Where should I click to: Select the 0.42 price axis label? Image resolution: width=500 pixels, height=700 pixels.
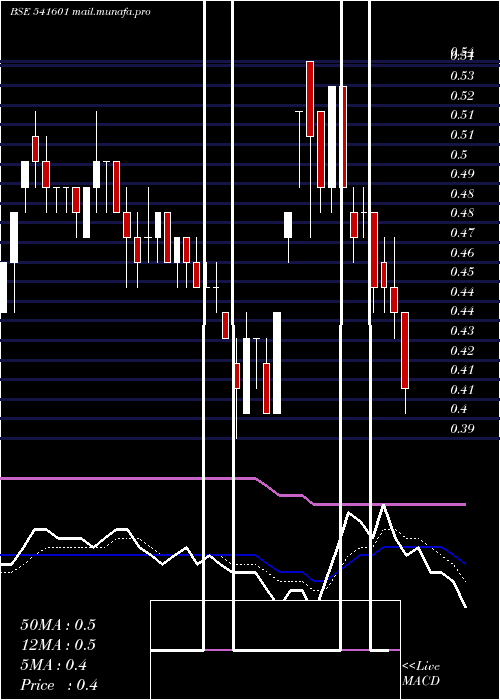[462, 351]
